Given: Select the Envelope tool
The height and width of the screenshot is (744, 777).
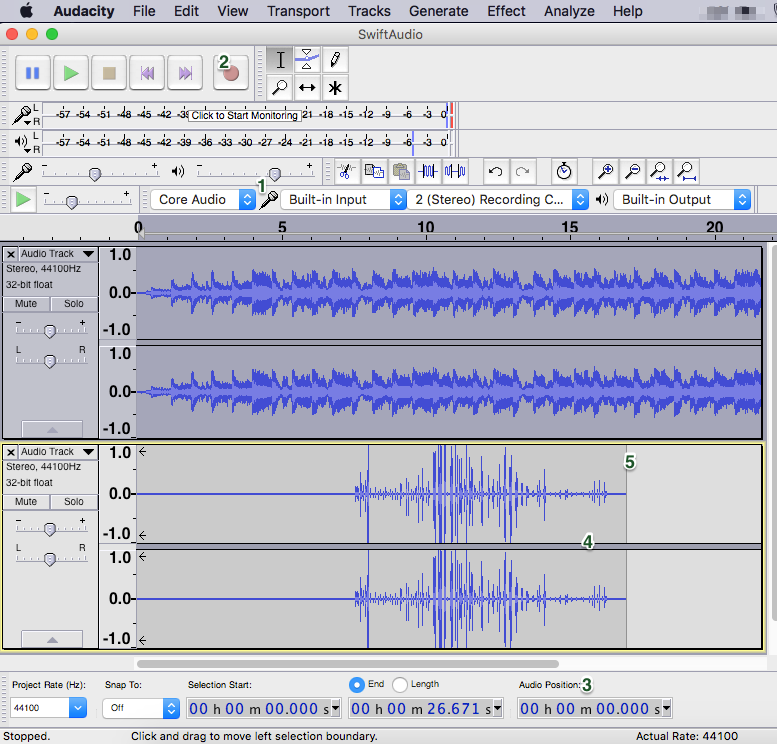Looking at the screenshot, I should pos(307,60).
